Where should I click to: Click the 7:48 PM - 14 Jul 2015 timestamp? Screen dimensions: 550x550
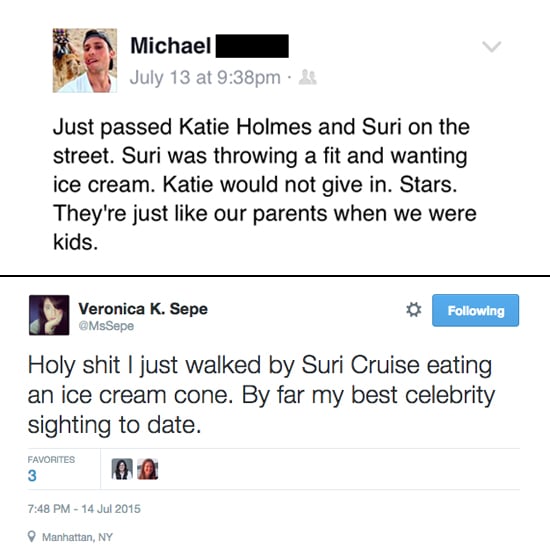coord(84,509)
